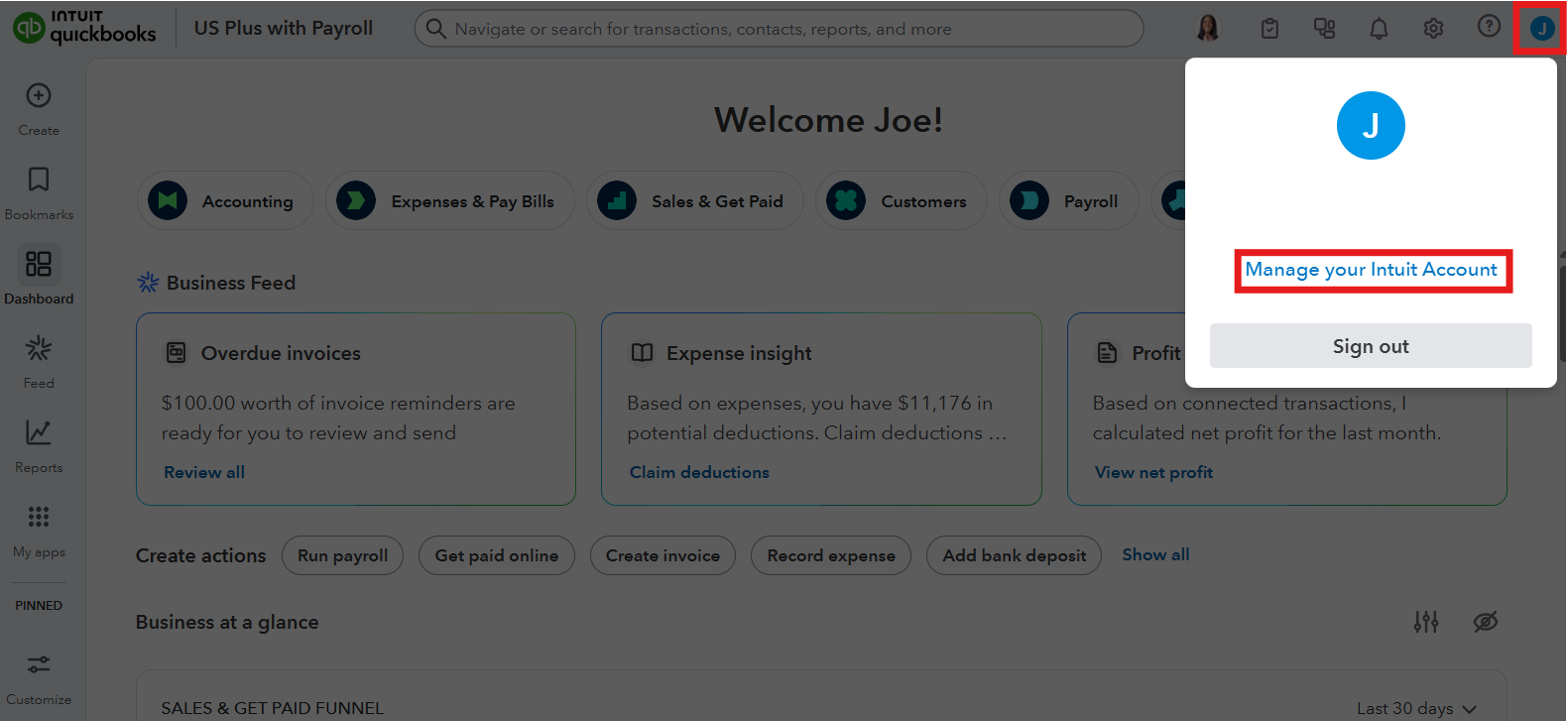Image resolution: width=1568 pixels, height=721 pixels.
Task: Select the Accounting tab pill
Action: point(226,201)
